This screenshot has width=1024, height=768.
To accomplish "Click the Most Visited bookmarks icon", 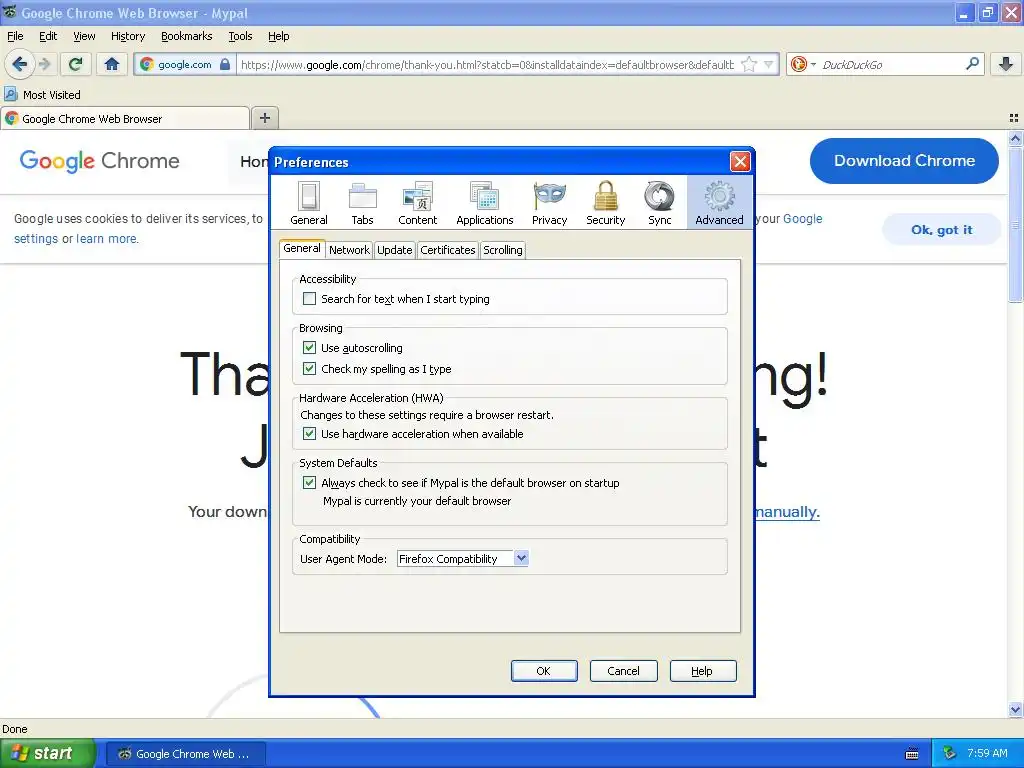I will tap(10, 94).
